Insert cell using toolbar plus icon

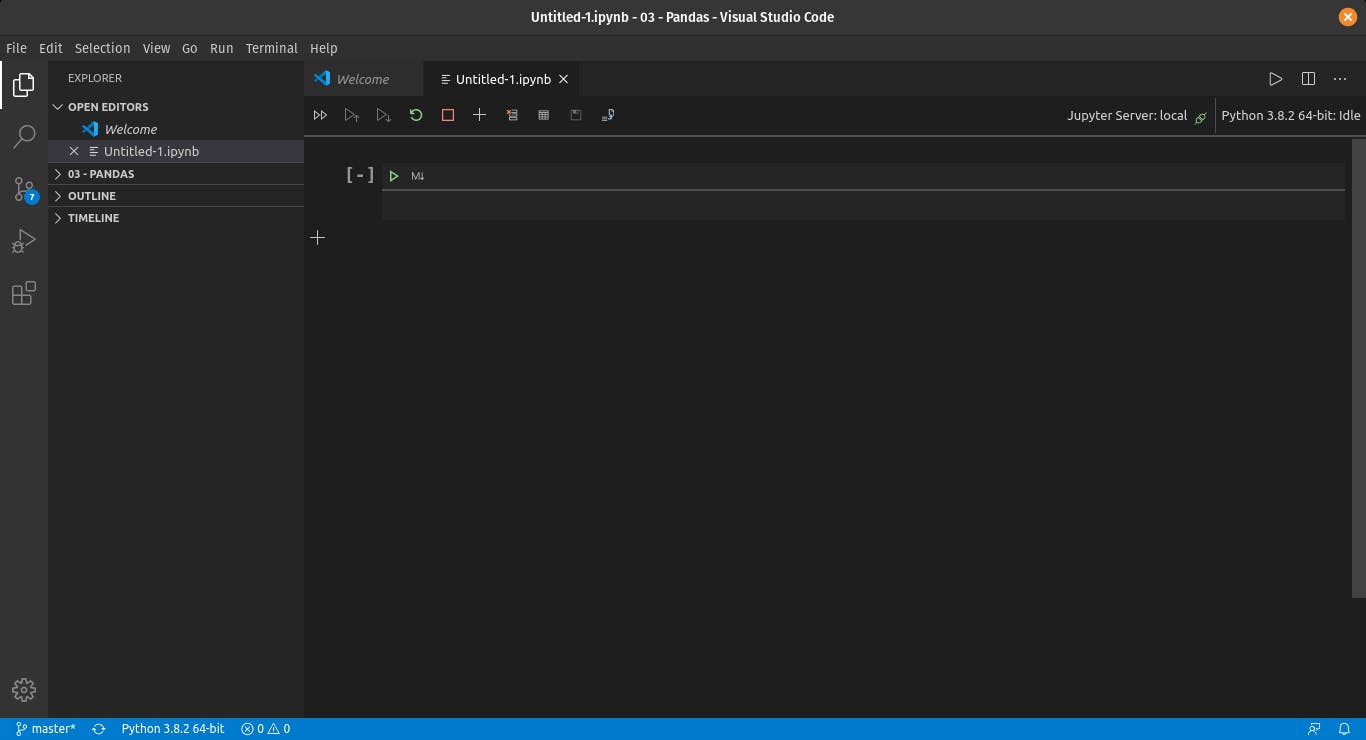coord(479,115)
